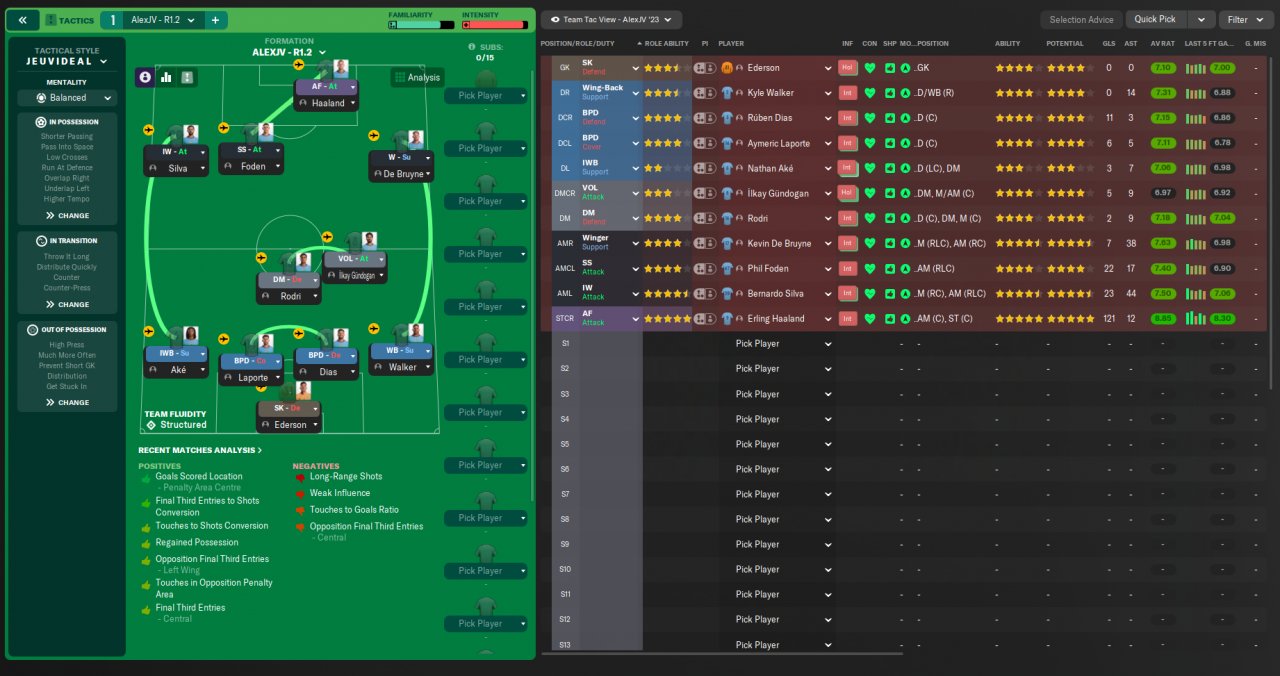The width and height of the screenshot is (1280, 676).
Task: Sort by Potential column header
Action: pyautogui.click(x=1065, y=44)
